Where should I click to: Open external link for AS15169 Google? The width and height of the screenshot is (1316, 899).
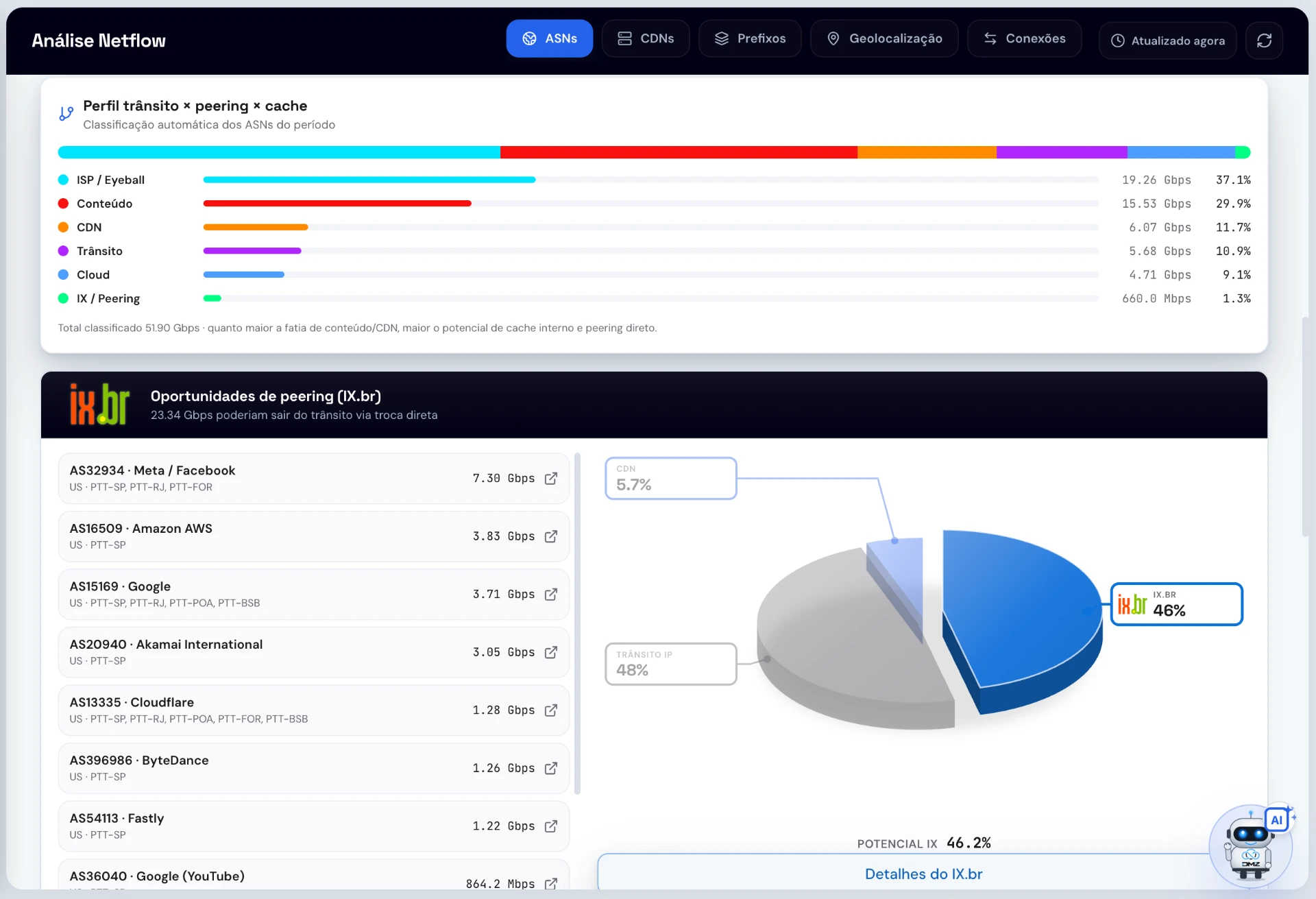[x=551, y=595]
